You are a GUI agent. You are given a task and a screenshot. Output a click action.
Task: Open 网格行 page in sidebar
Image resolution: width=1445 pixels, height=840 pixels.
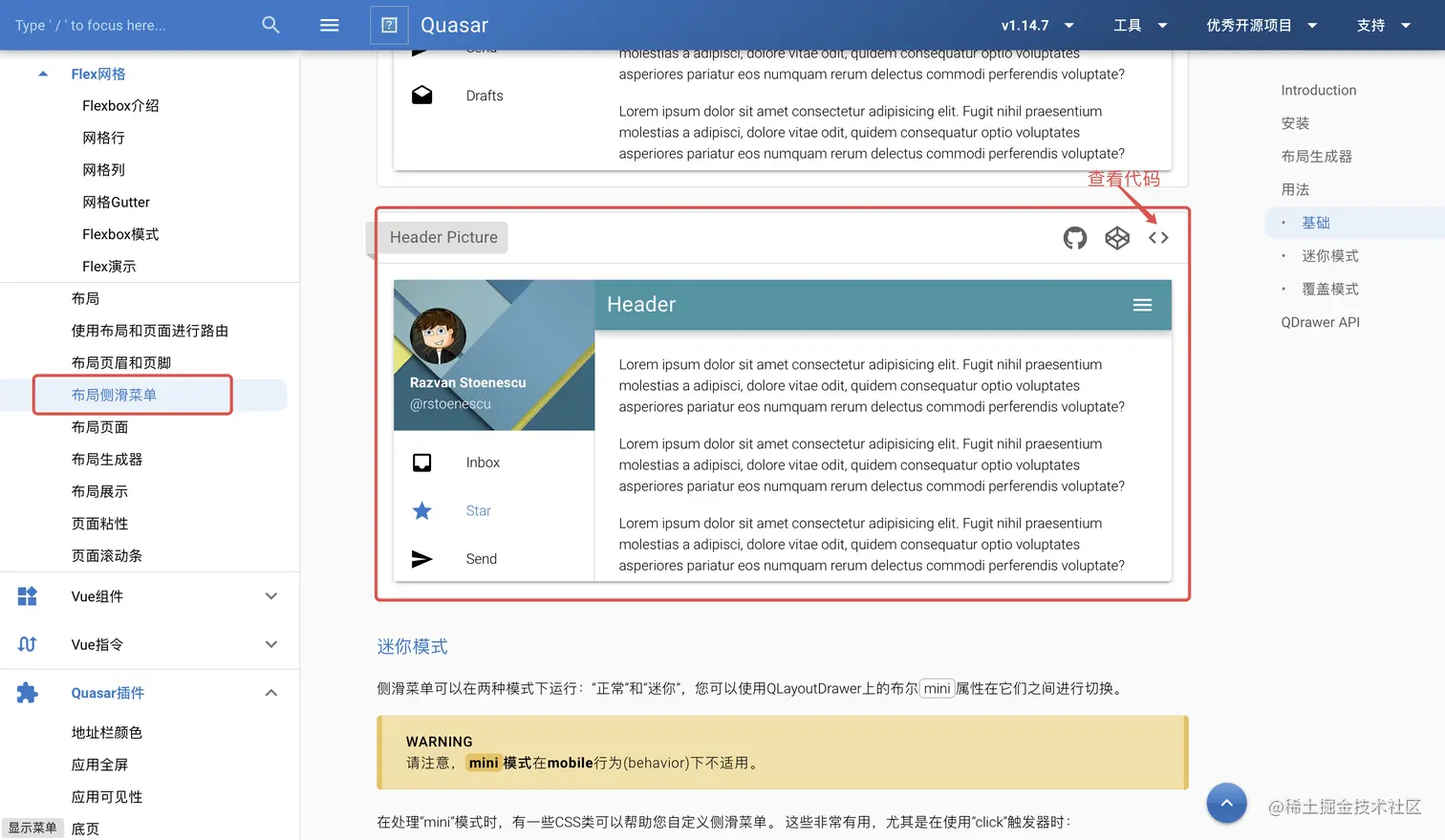(x=103, y=138)
